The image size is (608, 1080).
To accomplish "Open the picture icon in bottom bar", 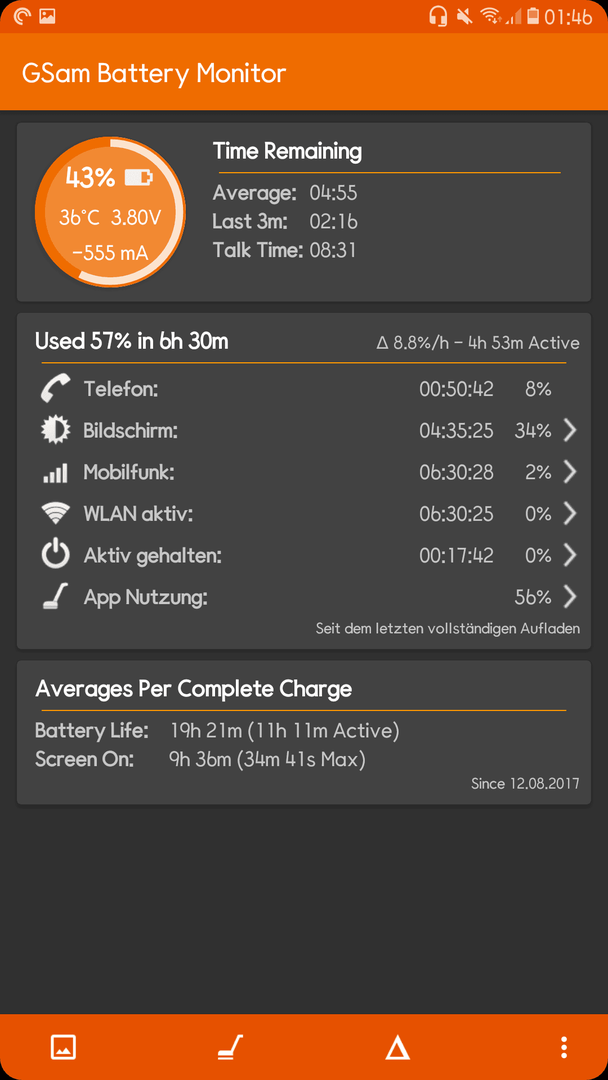I will pyautogui.click(x=63, y=1047).
